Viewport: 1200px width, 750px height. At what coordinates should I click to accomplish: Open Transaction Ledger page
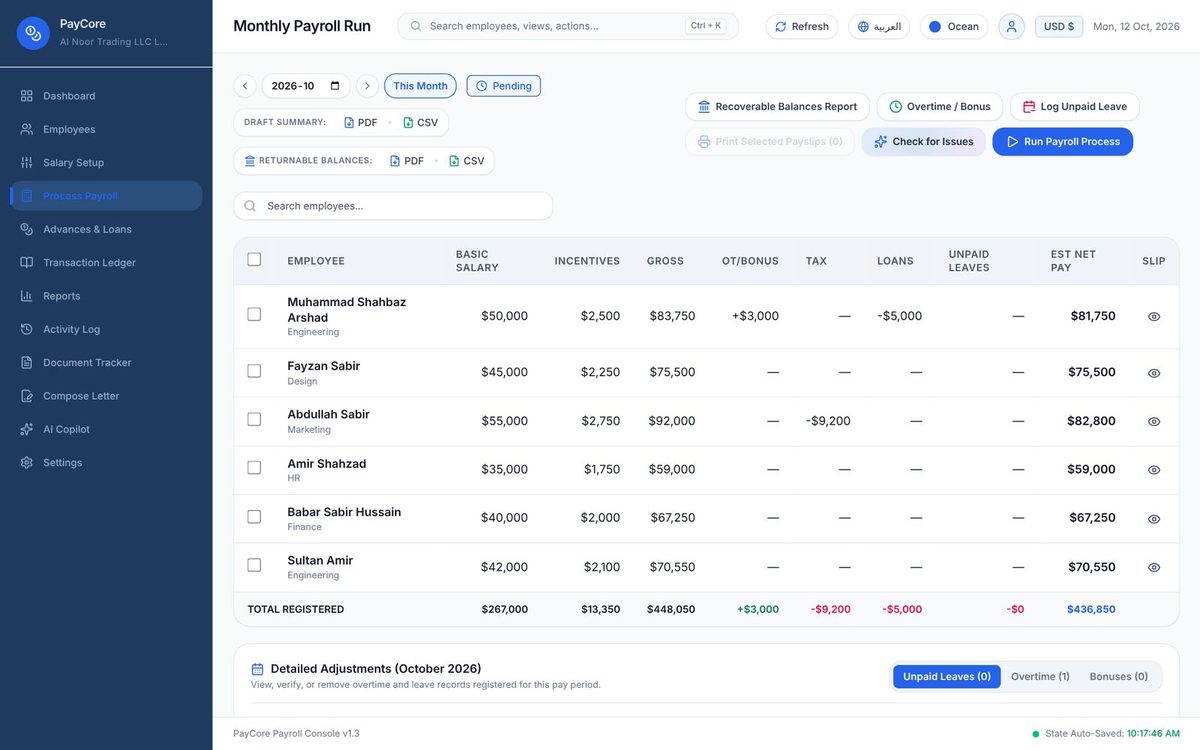106,262
